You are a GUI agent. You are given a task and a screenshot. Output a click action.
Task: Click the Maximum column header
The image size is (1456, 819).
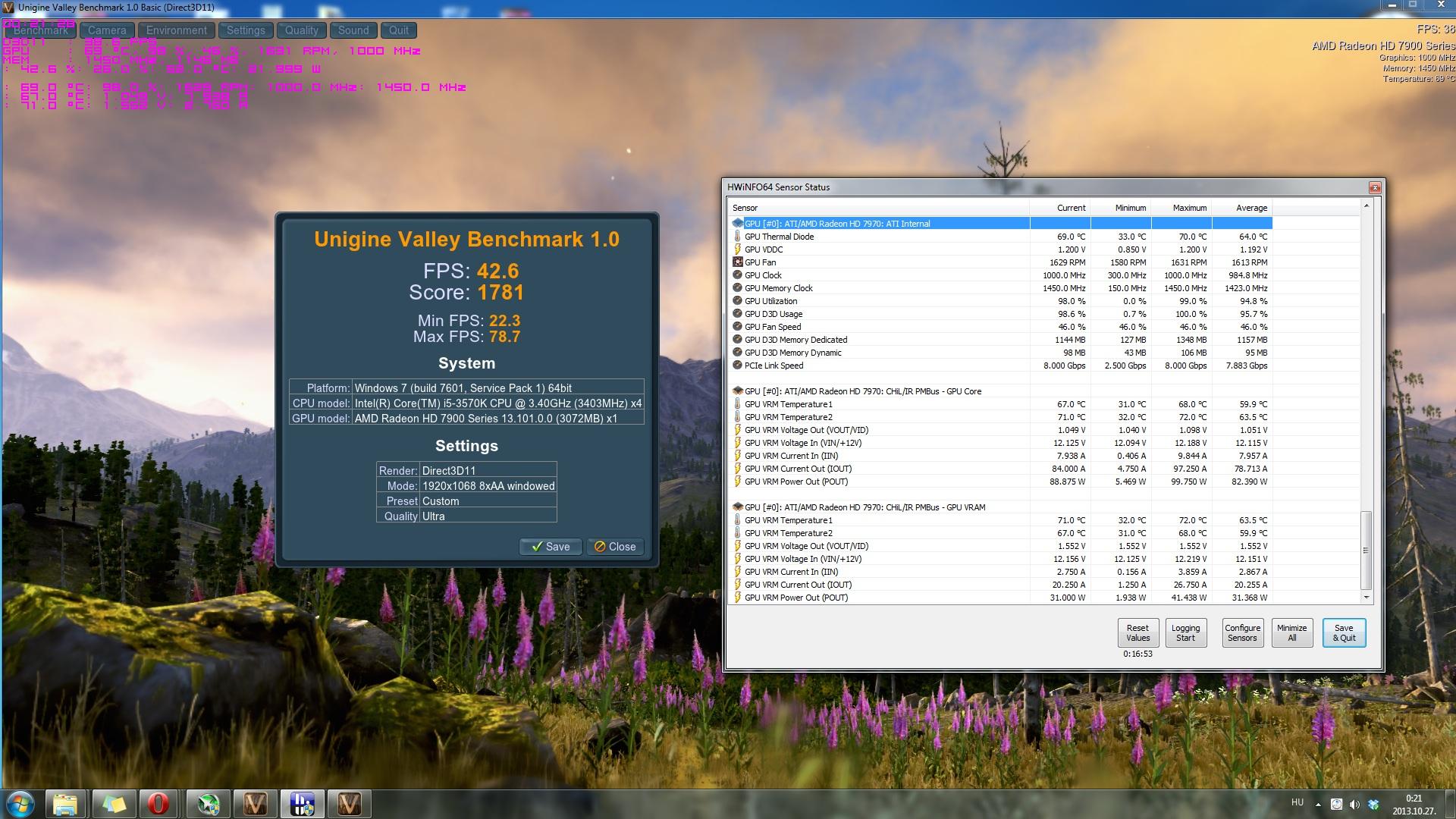pos(1181,208)
